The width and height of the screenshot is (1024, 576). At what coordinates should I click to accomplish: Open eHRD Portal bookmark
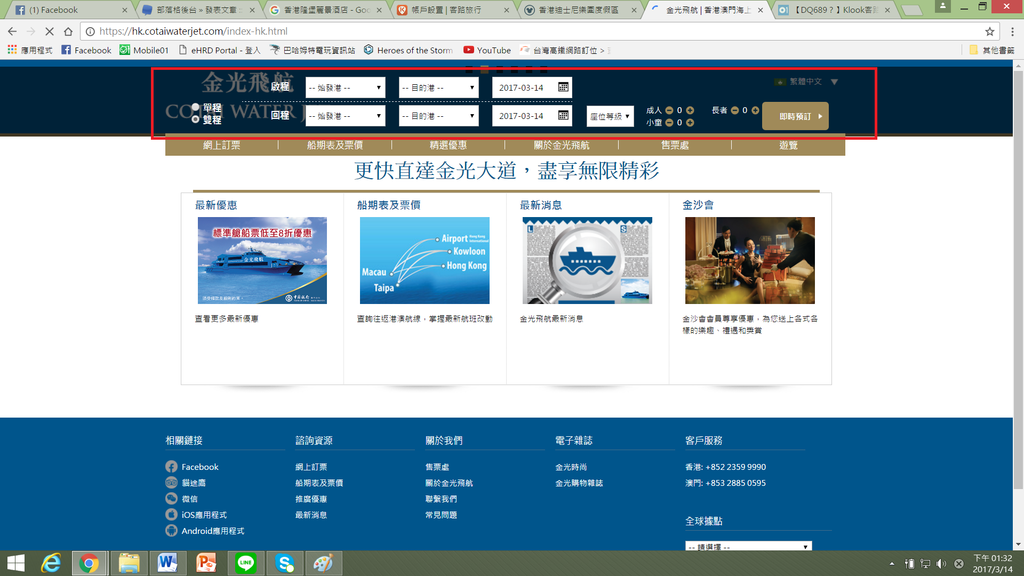coord(219,50)
